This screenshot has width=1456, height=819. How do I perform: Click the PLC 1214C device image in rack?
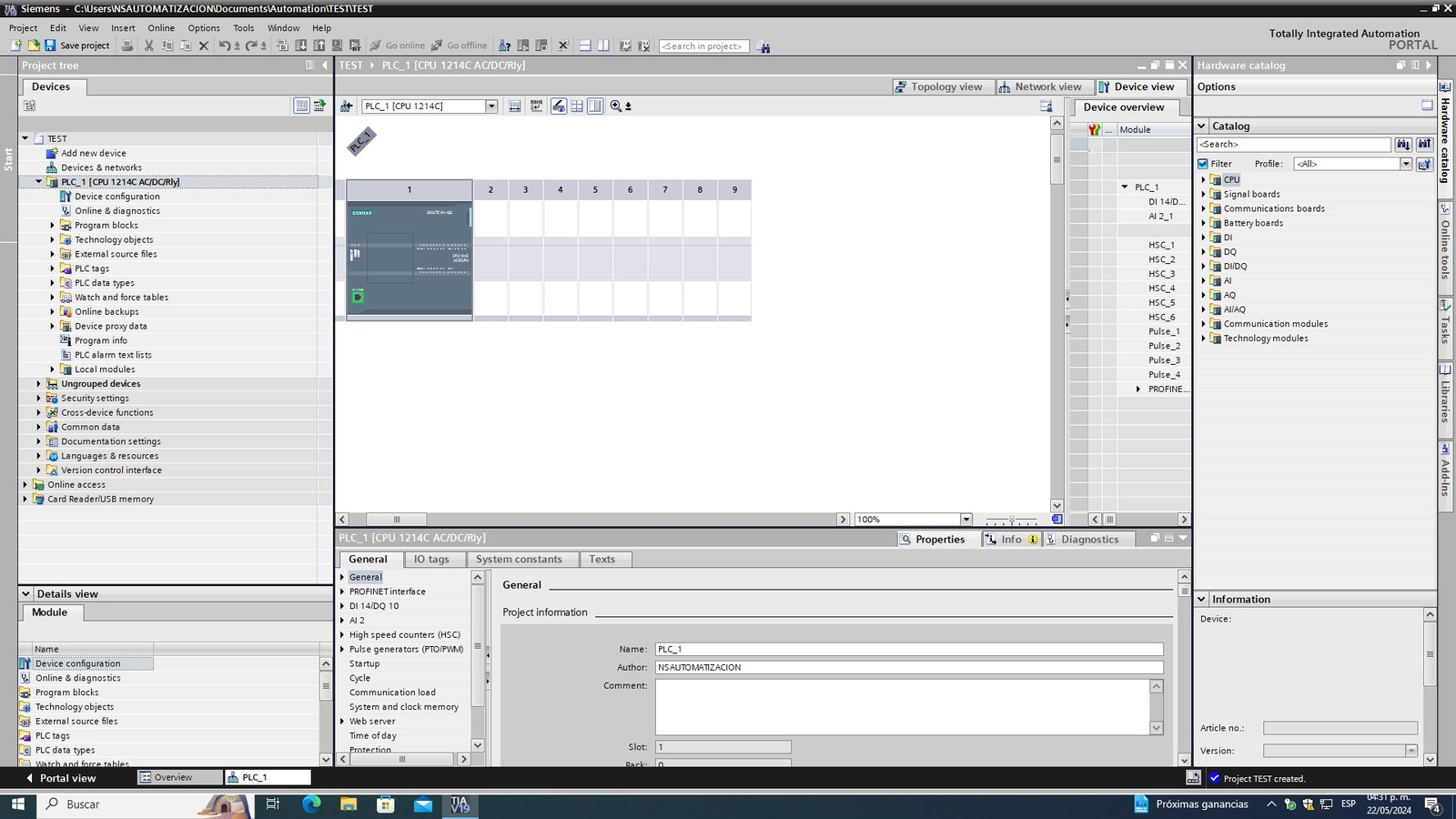pos(409,258)
